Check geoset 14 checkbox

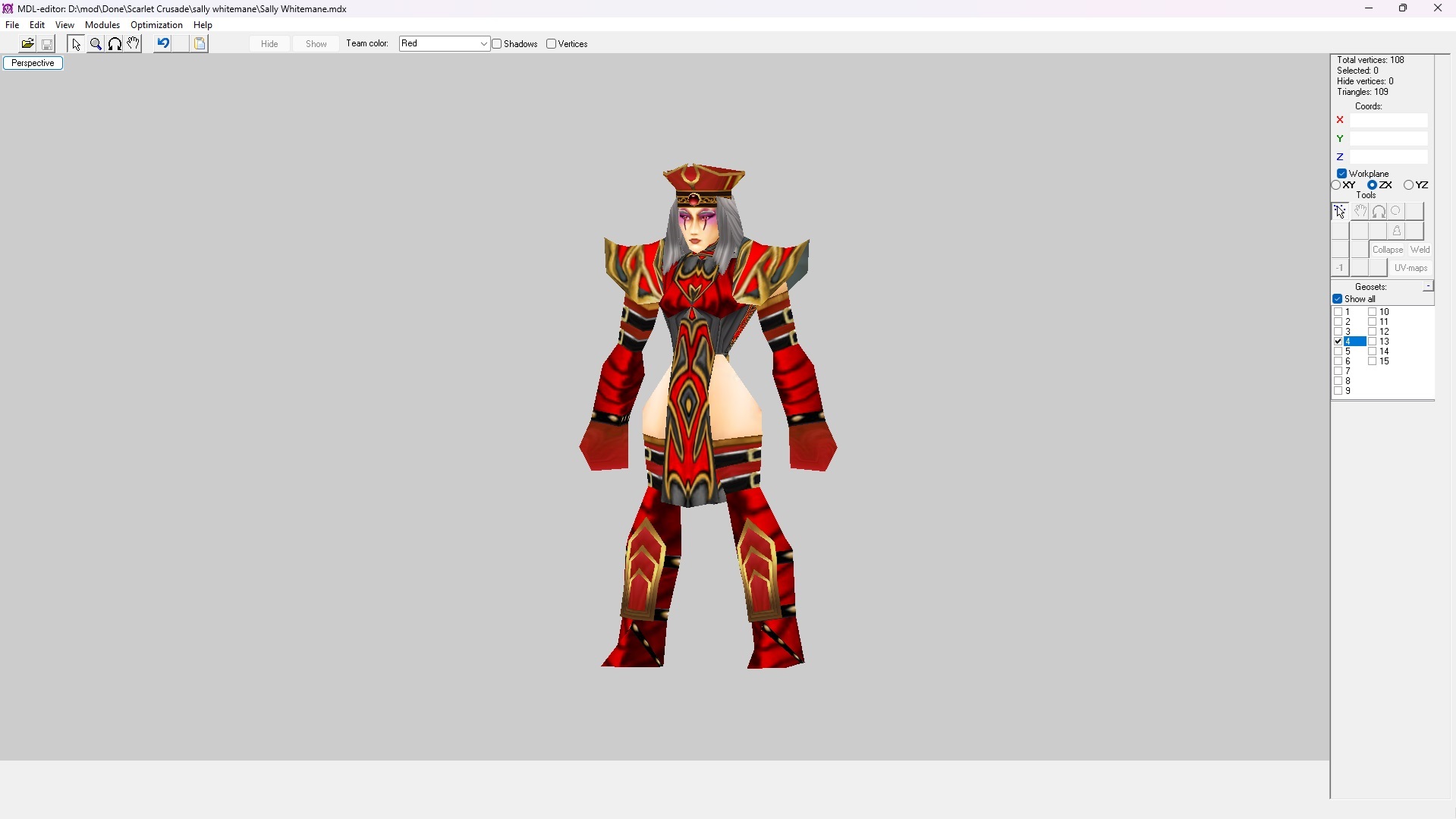click(1373, 352)
